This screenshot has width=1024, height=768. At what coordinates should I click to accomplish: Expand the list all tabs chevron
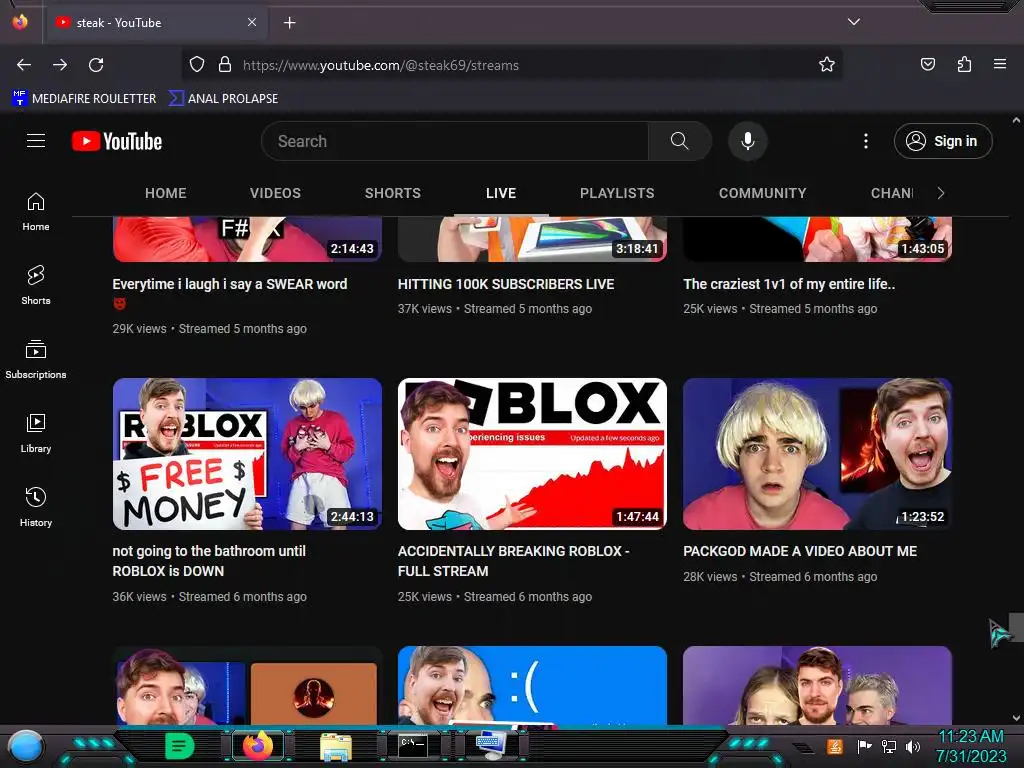tap(854, 22)
